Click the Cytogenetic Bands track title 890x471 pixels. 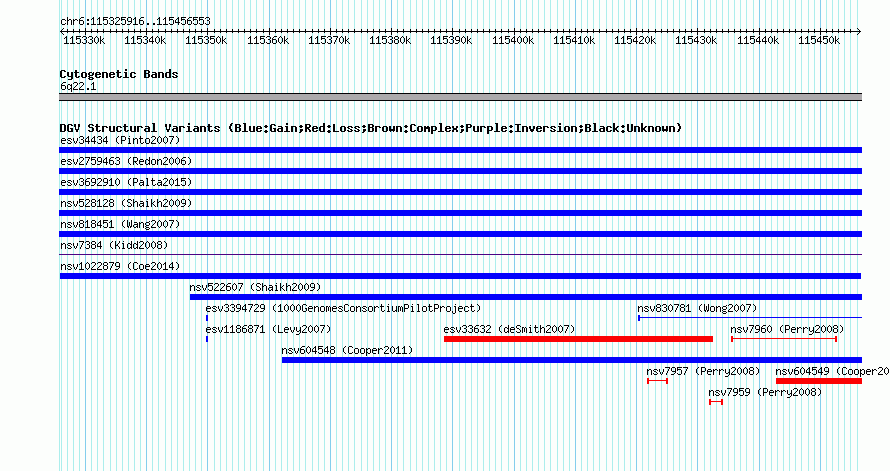(119, 74)
